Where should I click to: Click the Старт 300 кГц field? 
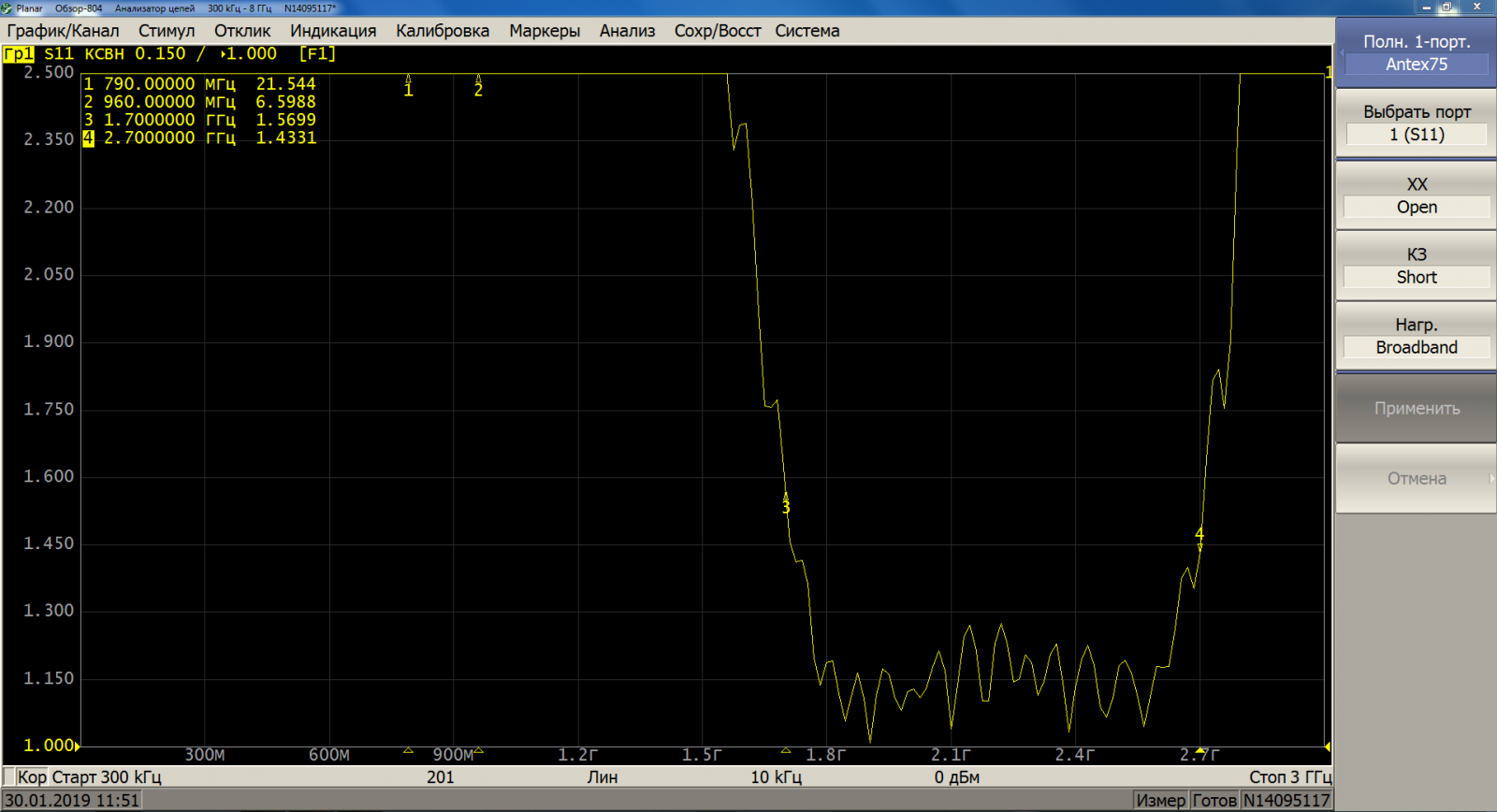pos(107,776)
